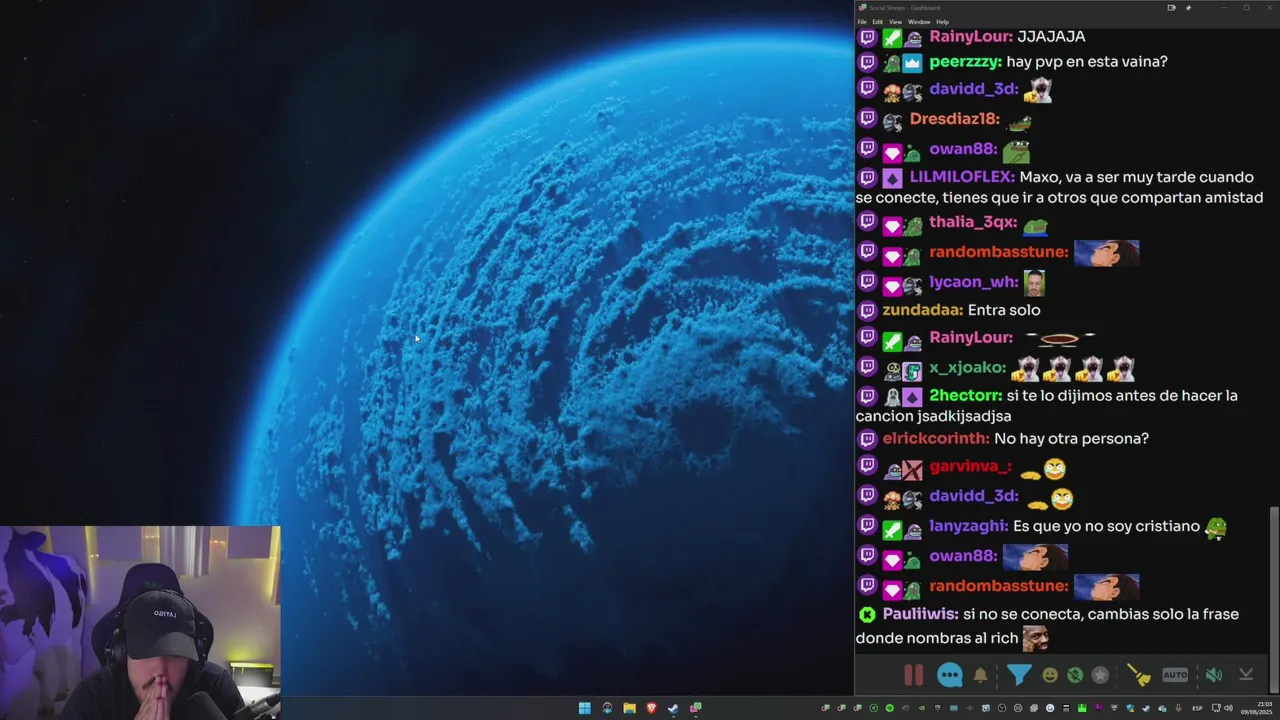The width and height of the screenshot is (1280, 720).
Task: Click the message "hay pvp en esta vaina?"
Action: [1087, 62]
